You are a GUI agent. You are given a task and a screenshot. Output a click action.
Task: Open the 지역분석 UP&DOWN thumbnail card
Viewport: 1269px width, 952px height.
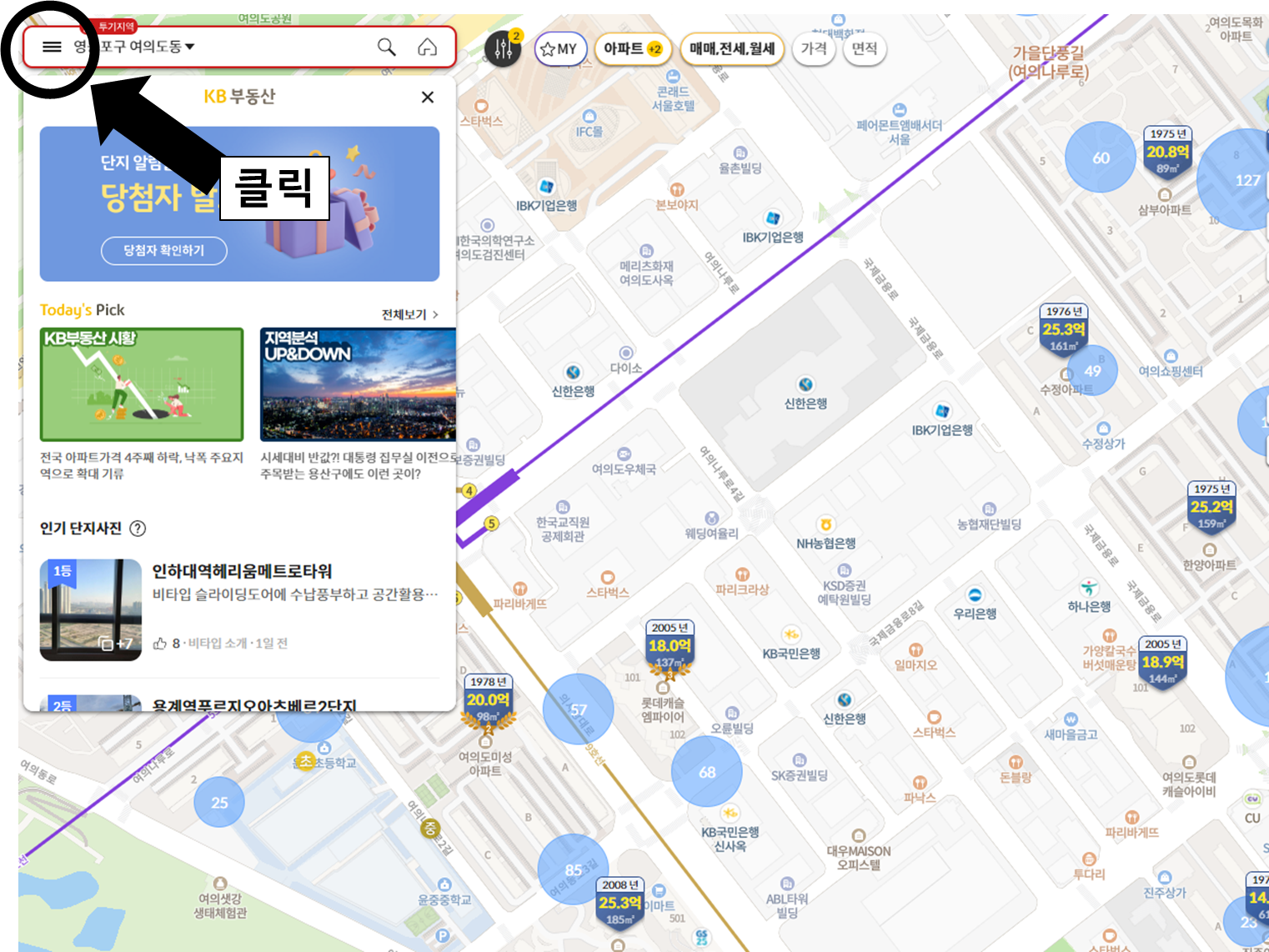click(x=358, y=384)
